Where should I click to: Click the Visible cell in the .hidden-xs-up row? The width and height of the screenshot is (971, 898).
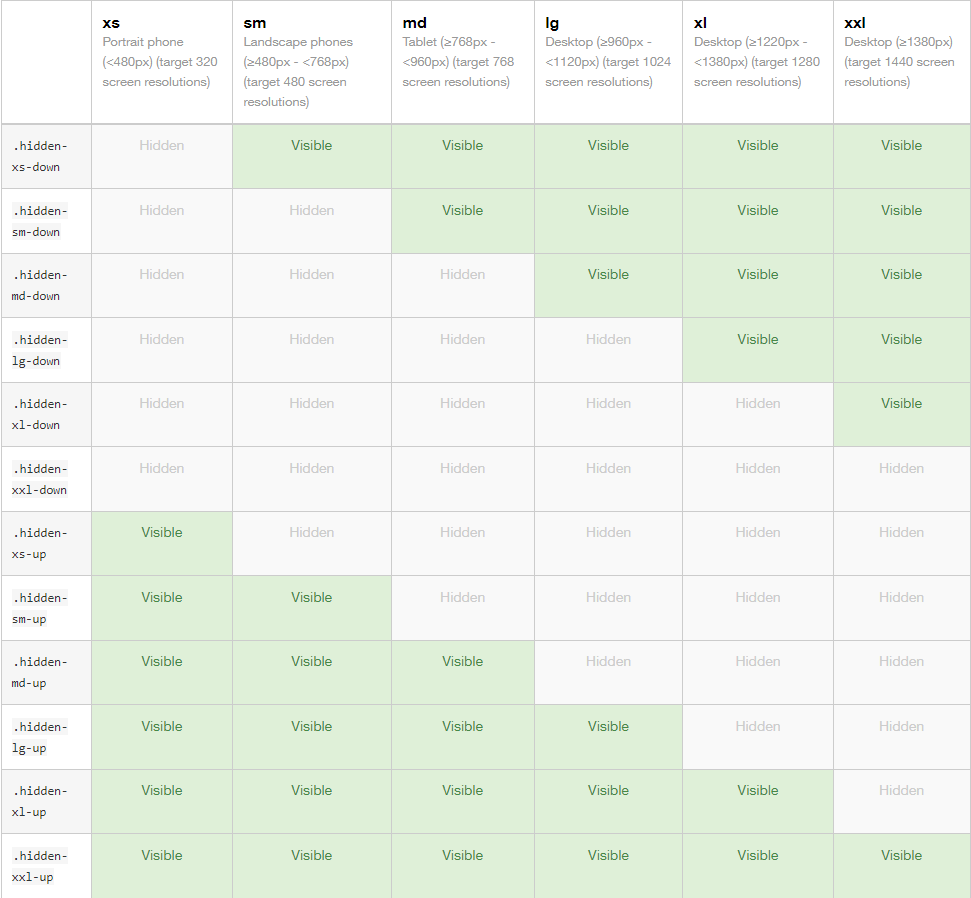tap(162, 533)
